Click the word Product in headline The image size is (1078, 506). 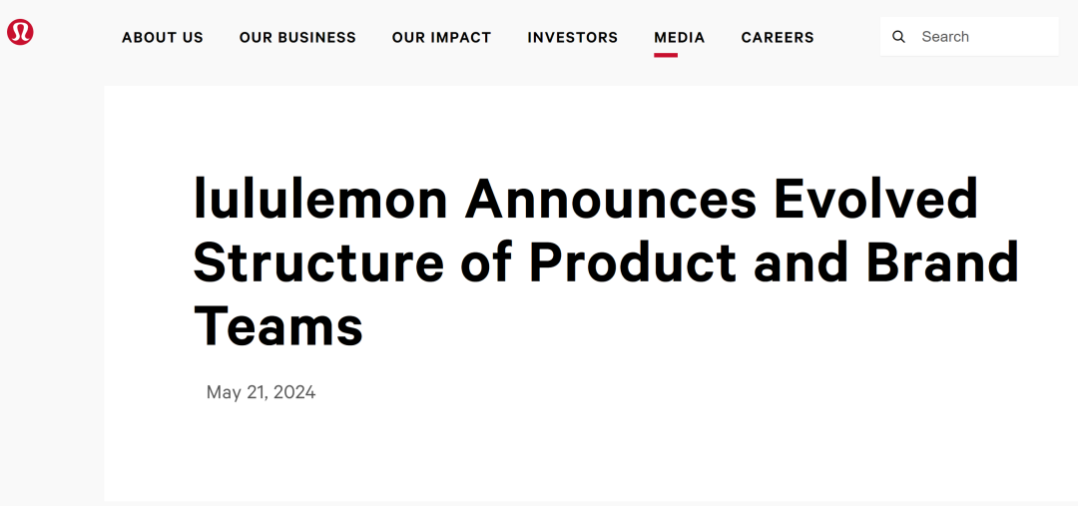(634, 262)
